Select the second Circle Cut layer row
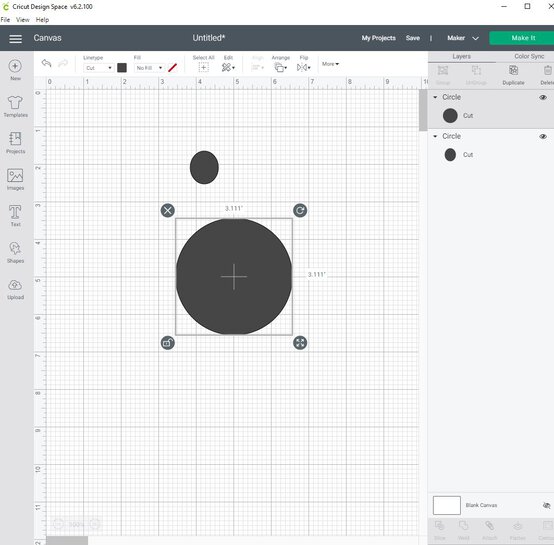554x545 pixels. pyautogui.click(x=491, y=155)
